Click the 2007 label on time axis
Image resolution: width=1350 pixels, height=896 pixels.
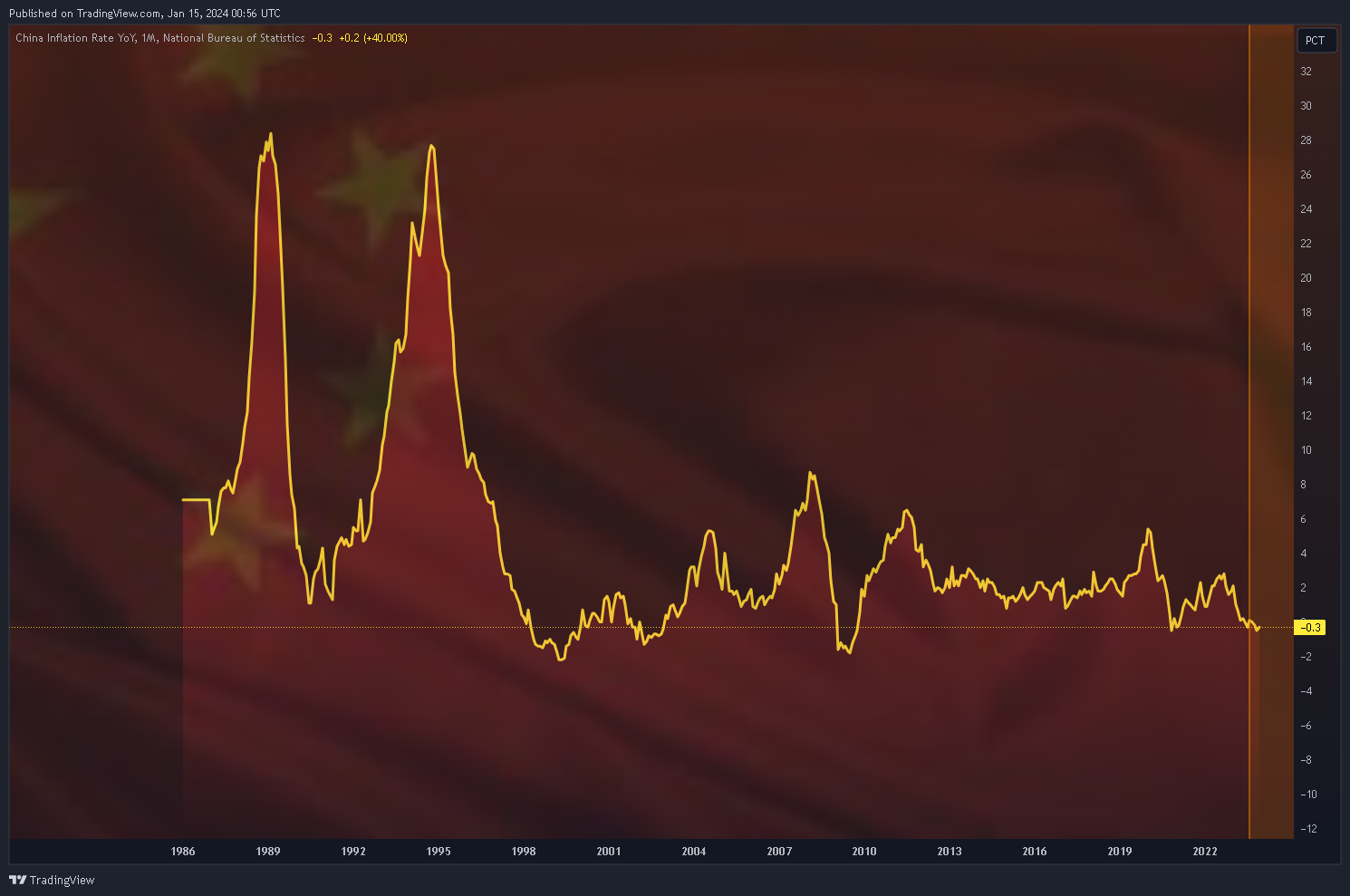point(779,851)
